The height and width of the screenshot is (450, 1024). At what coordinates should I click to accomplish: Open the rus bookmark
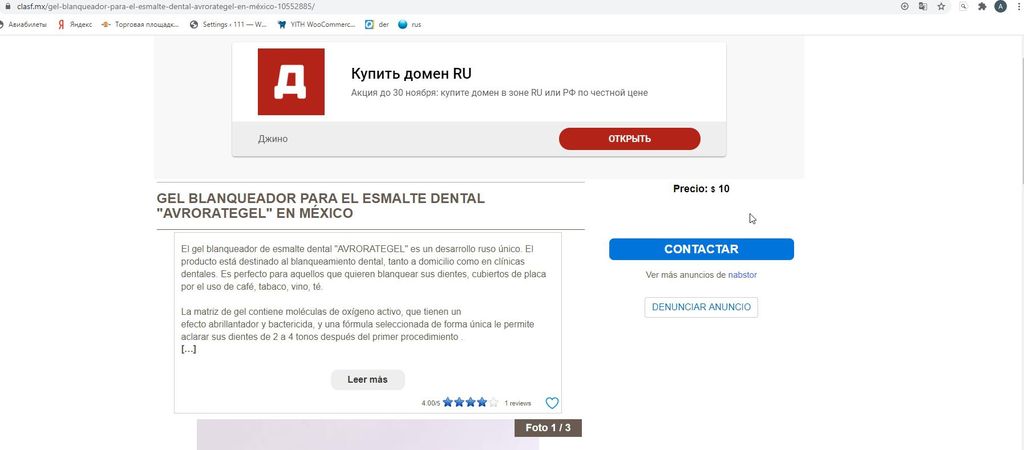click(x=409, y=25)
